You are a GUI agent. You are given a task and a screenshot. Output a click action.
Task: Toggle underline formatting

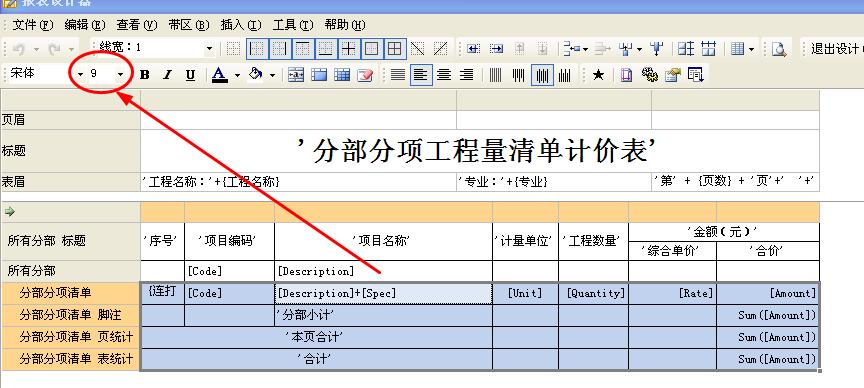click(x=190, y=75)
